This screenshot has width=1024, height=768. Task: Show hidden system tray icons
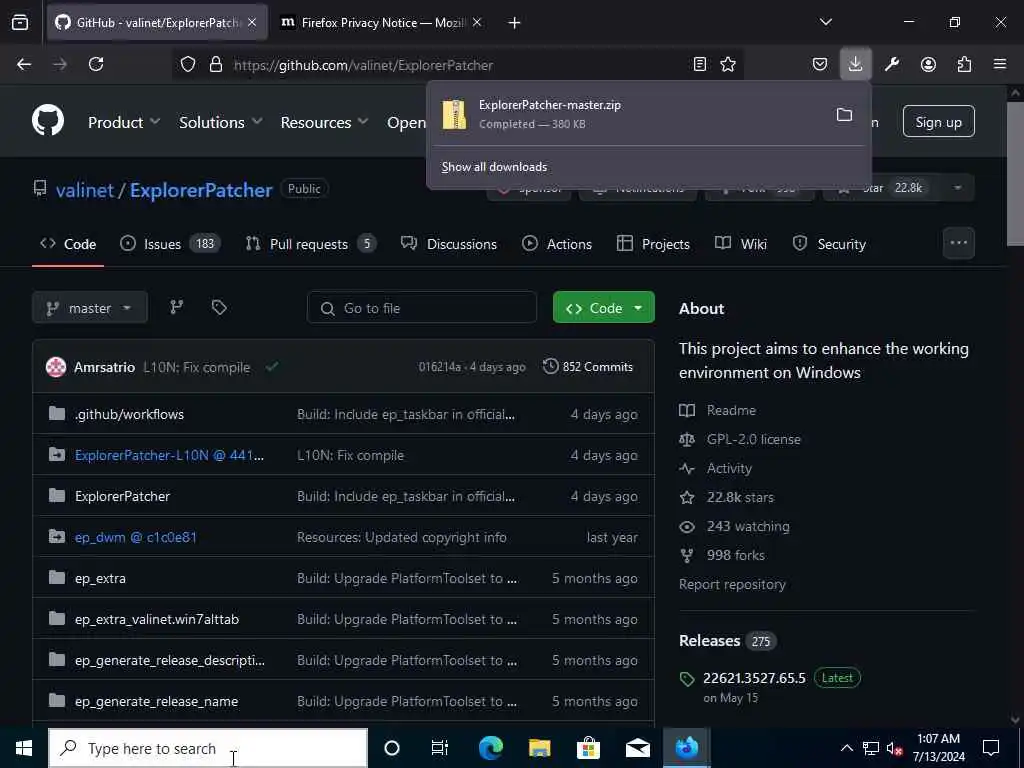tap(846, 748)
